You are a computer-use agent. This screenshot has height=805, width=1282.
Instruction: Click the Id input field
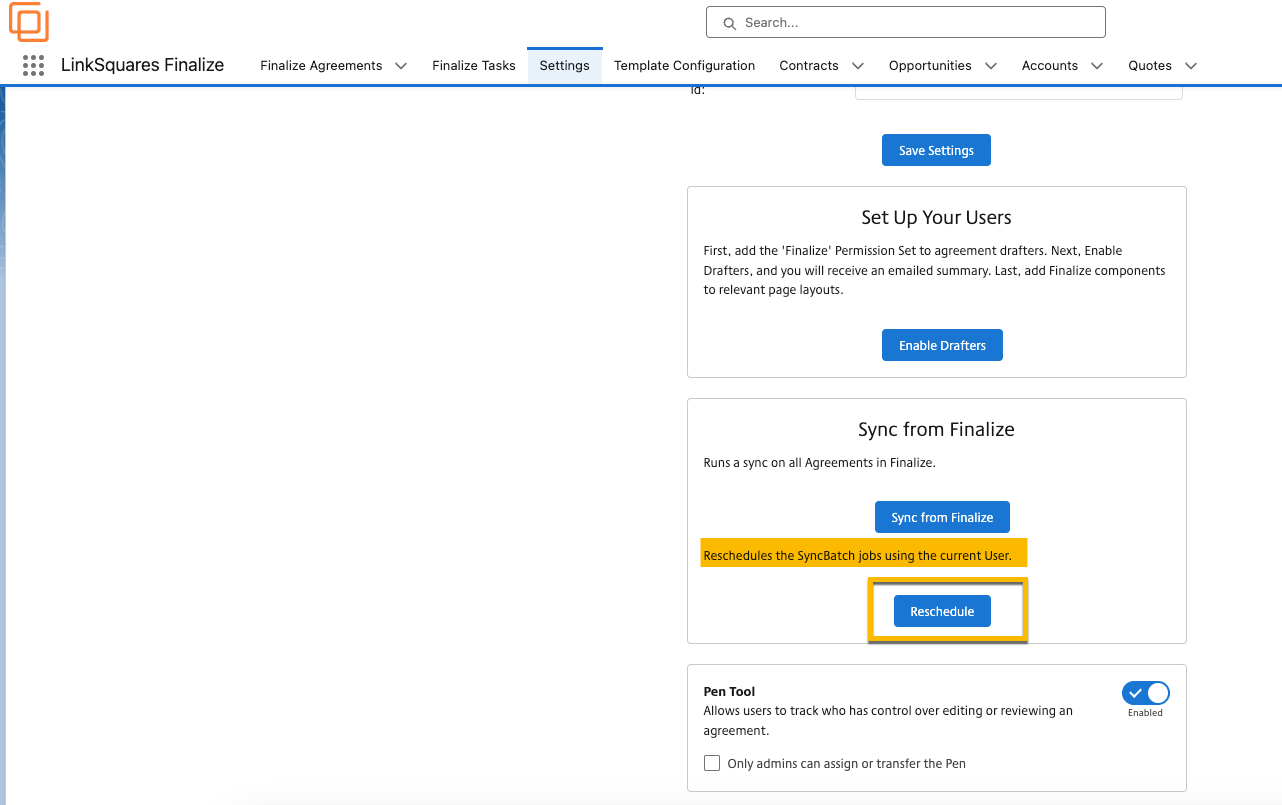(1018, 93)
